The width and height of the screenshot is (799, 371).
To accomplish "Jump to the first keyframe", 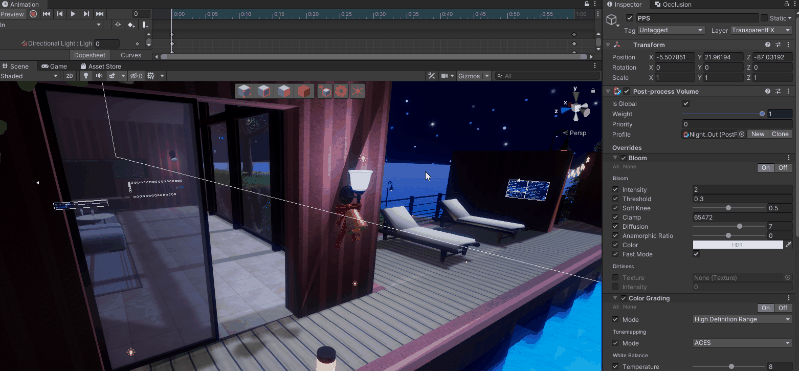I will point(46,14).
